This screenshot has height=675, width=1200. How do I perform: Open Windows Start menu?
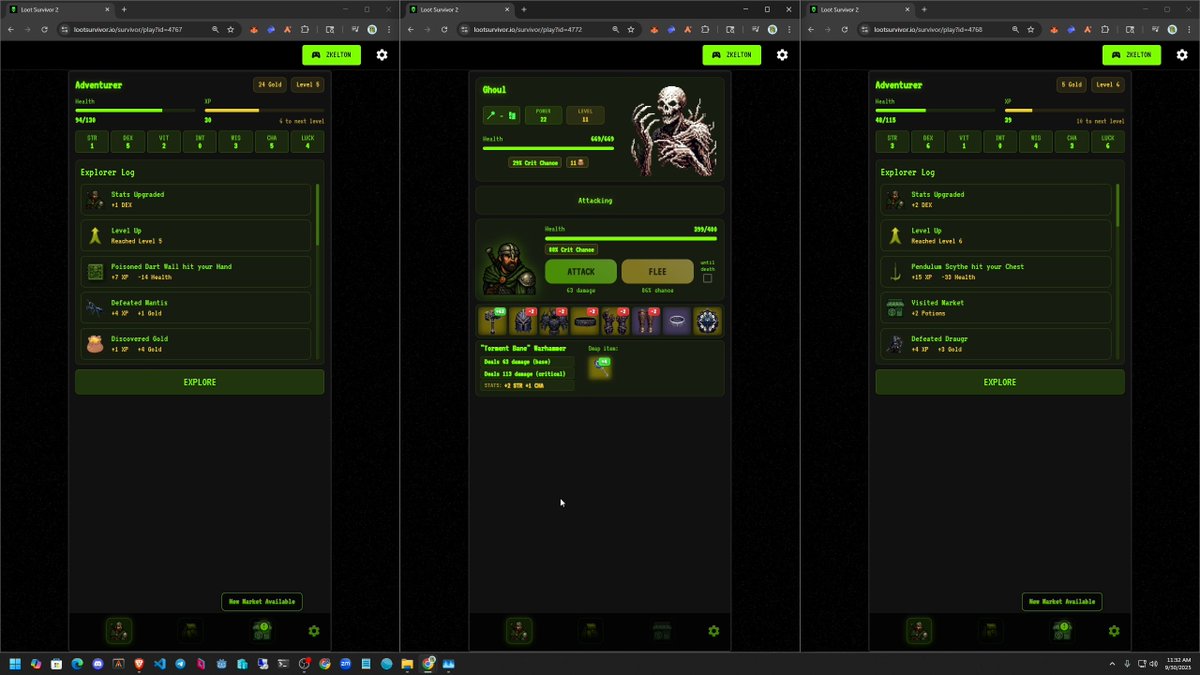[15, 663]
